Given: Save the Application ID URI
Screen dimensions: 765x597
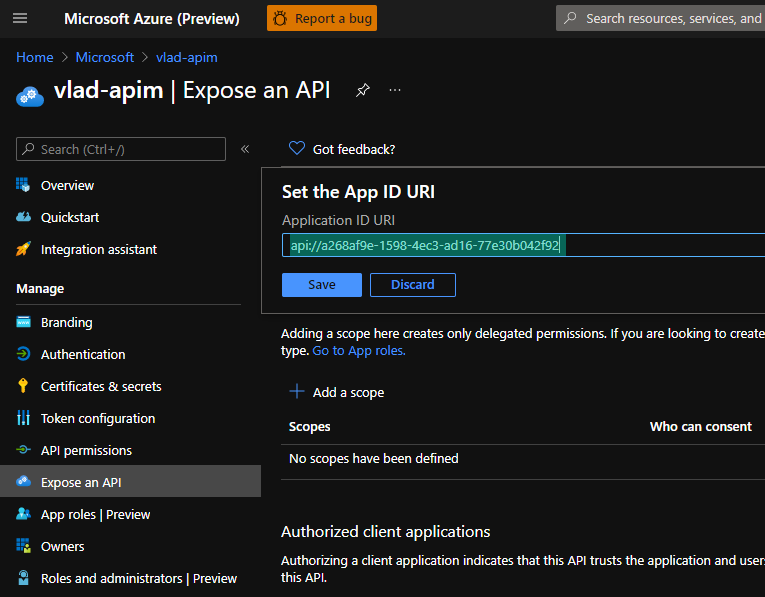Looking at the screenshot, I should 322,285.
